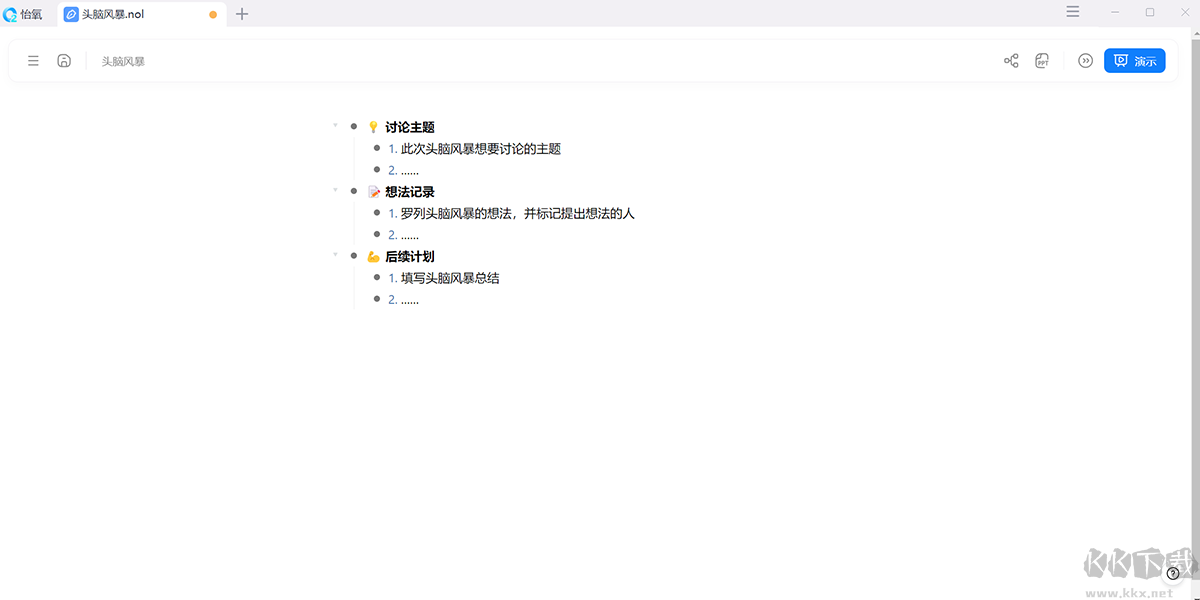Add a new tab with plus

(242, 14)
